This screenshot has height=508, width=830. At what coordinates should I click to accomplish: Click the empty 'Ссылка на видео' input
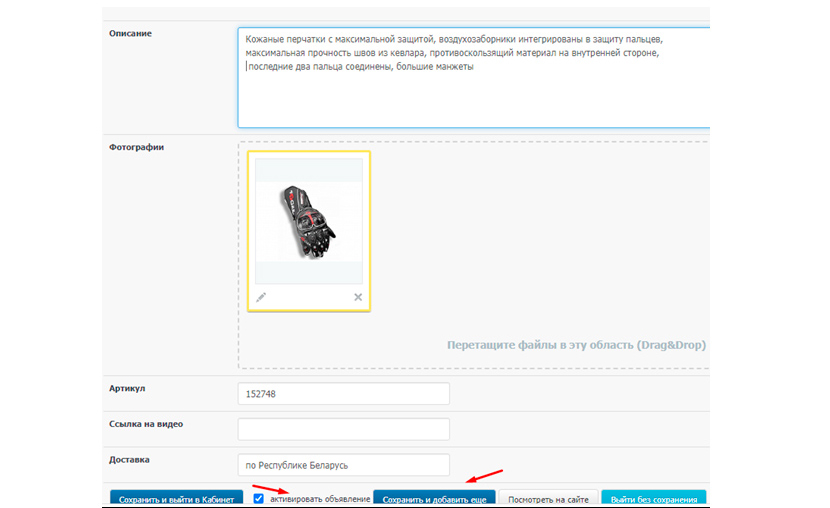[x=344, y=429]
